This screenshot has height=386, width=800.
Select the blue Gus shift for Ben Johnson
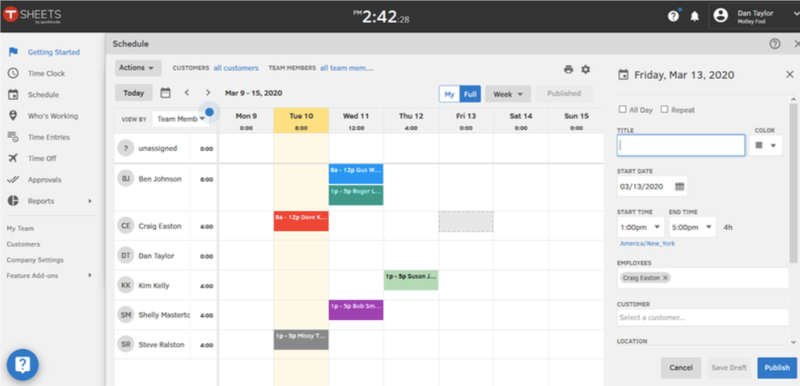click(x=356, y=174)
